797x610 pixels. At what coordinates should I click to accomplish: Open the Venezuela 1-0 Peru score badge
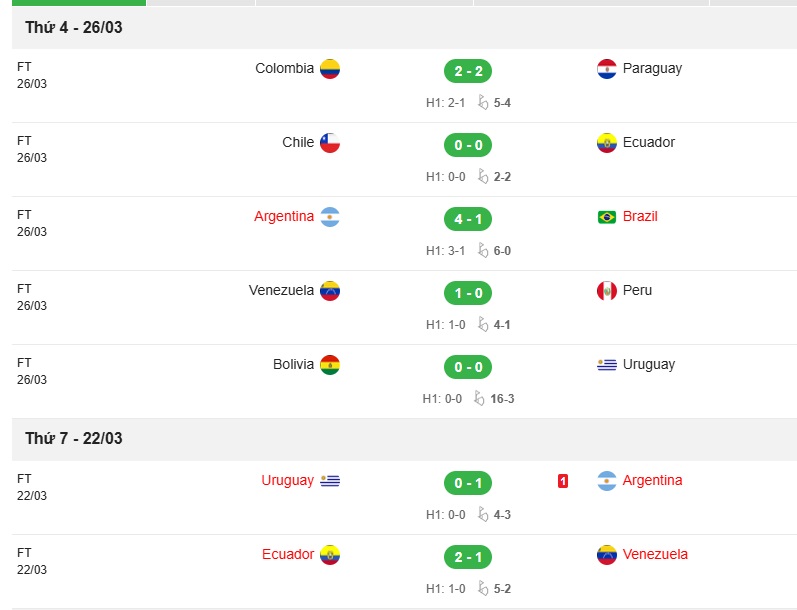468,293
